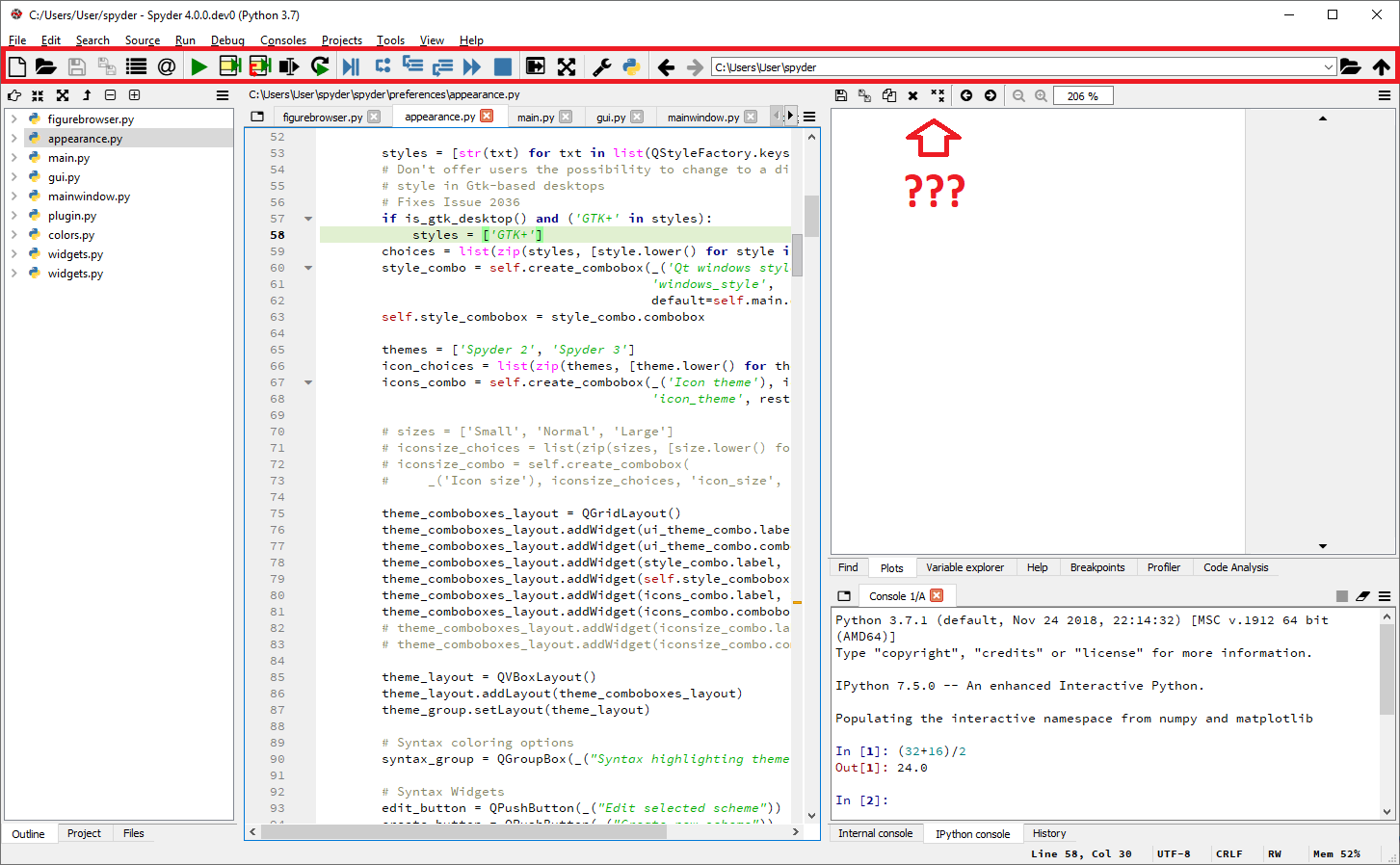Run the current selection or line
The image size is (1400, 865).
pyautogui.click(x=289, y=66)
